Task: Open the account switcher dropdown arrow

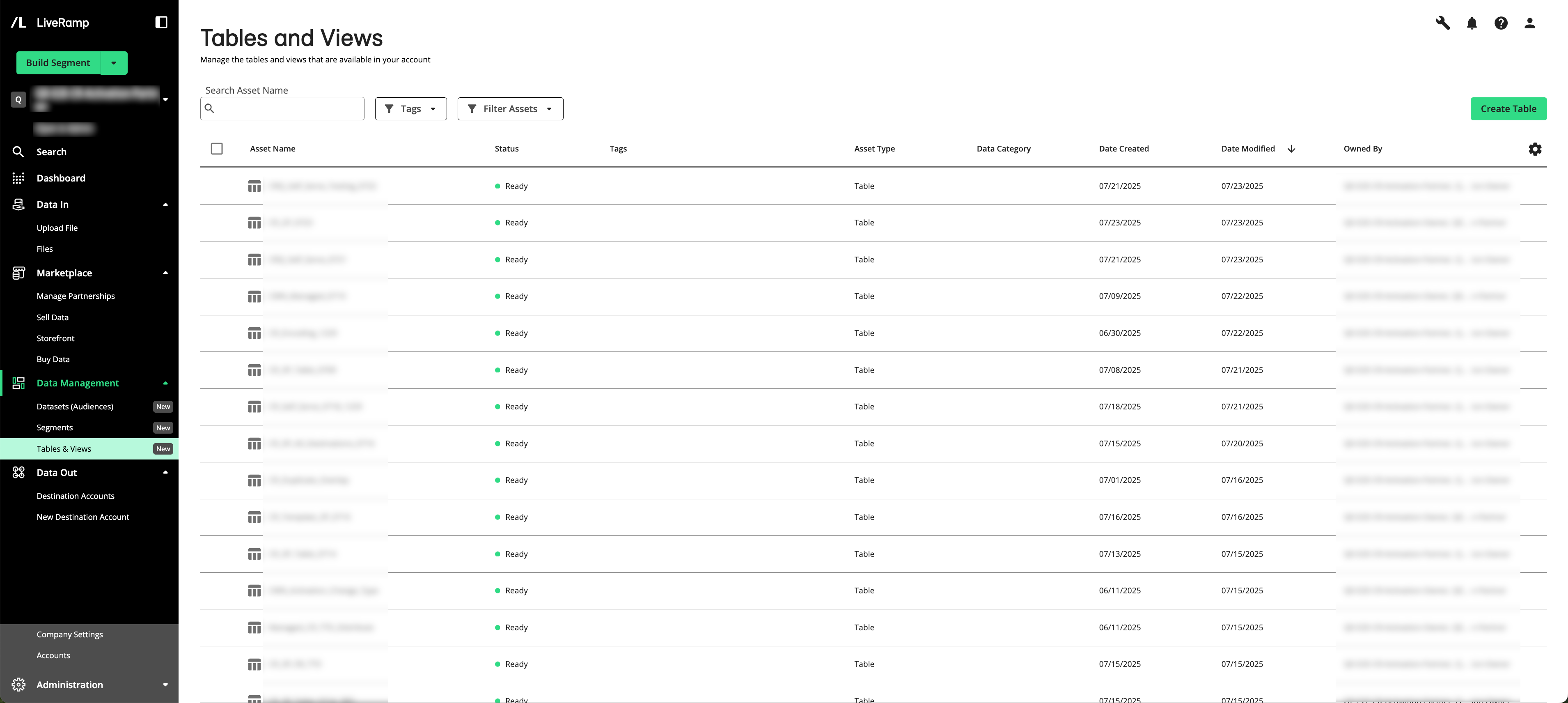Action: [165, 99]
